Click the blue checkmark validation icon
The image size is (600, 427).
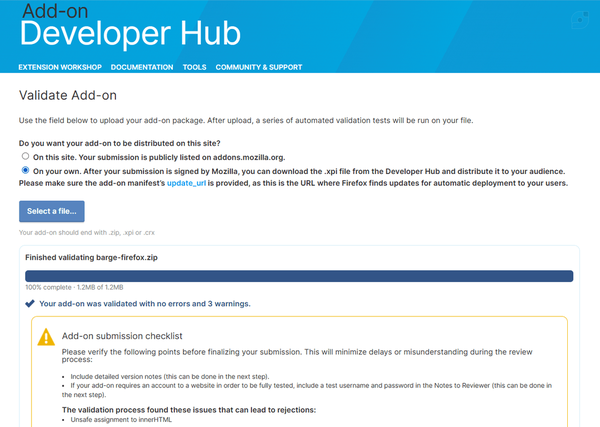(x=30, y=304)
